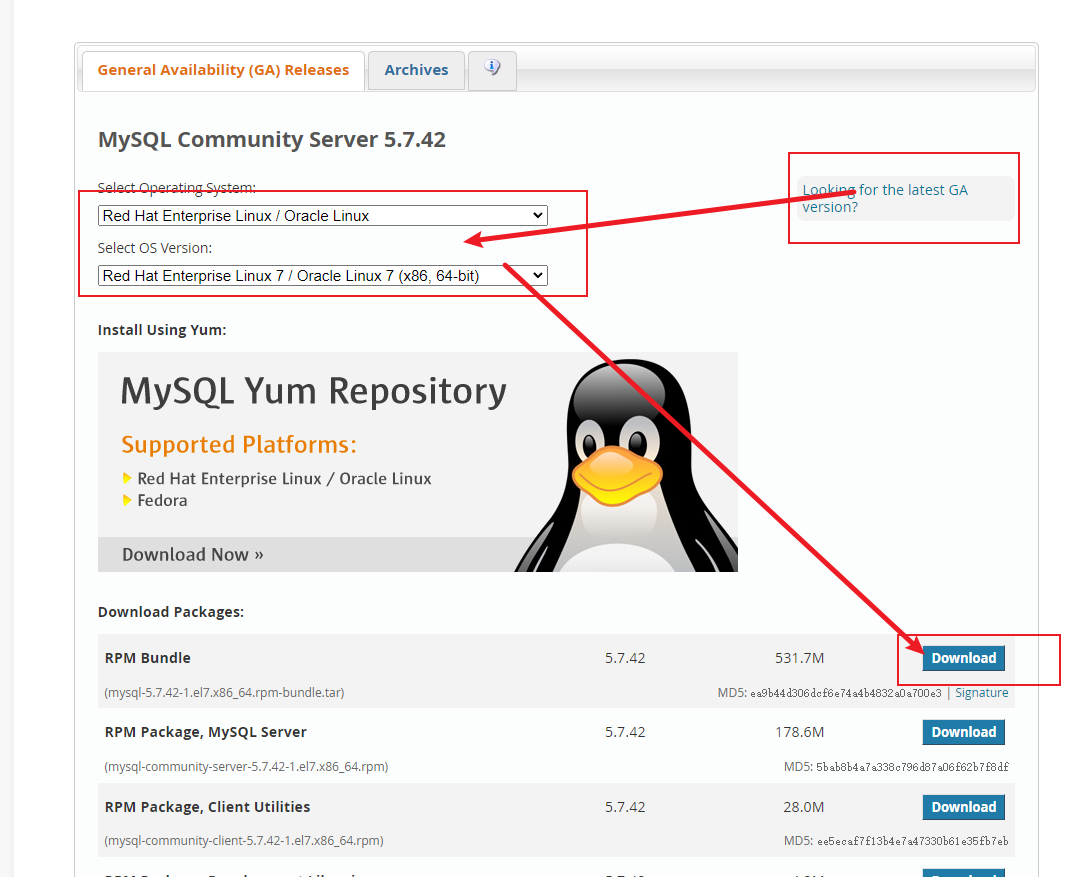Viewport: 1077px width, 877px height.
Task: Click the 531.7M size value
Action: pyautogui.click(x=800, y=658)
